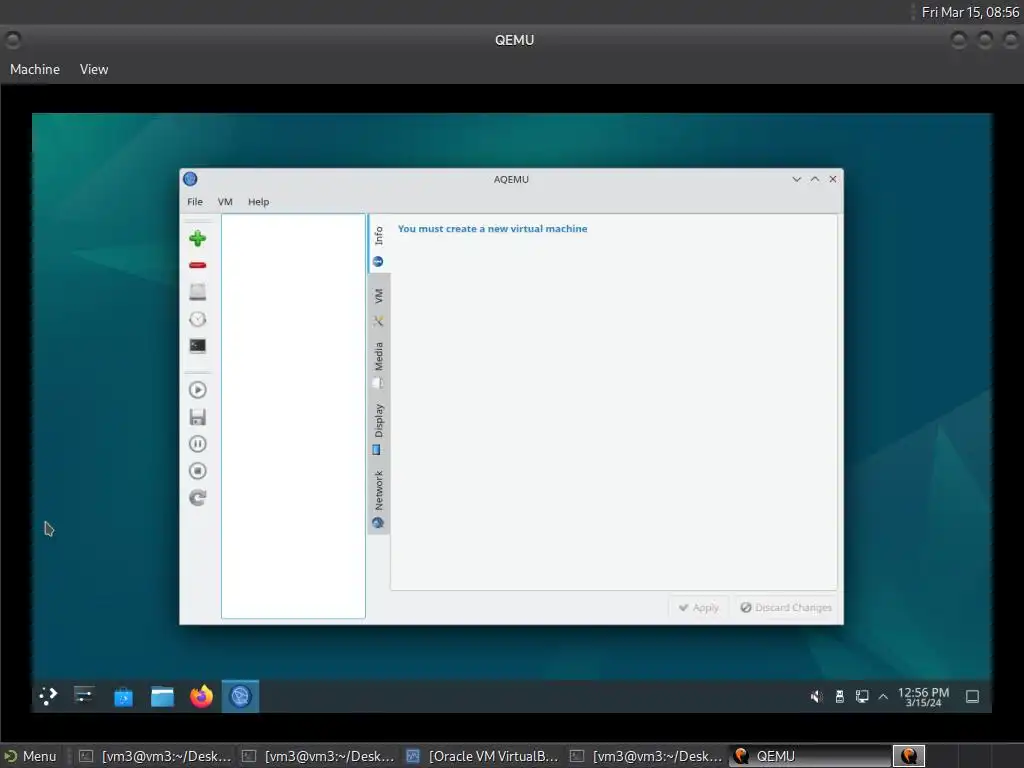Open the AQEMU Help menu

(x=259, y=202)
